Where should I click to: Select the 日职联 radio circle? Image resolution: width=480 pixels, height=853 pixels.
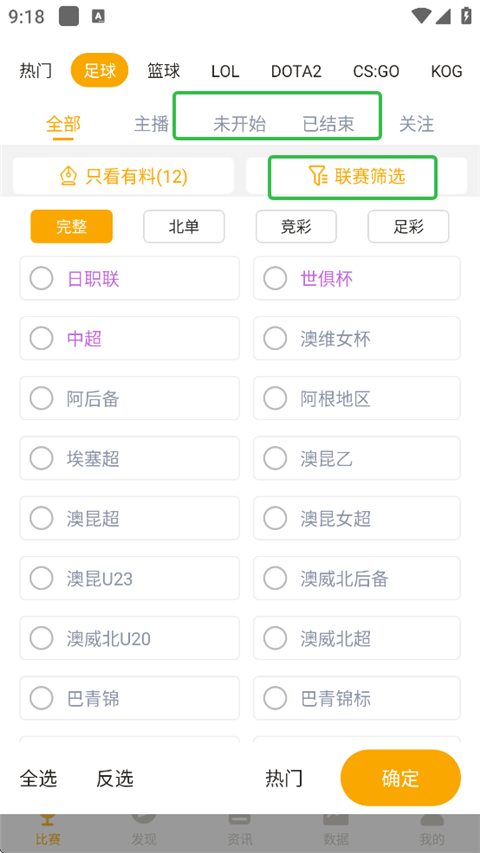(41, 279)
